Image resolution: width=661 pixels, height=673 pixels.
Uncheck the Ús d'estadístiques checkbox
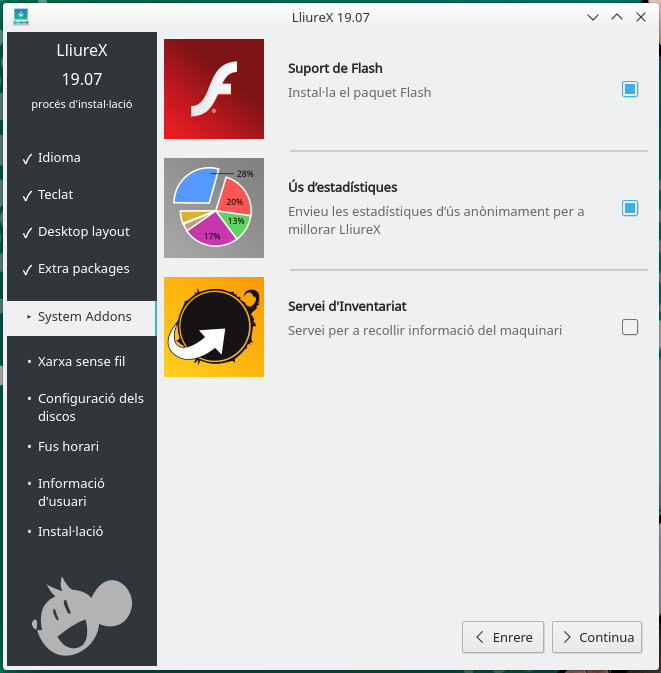tap(630, 208)
